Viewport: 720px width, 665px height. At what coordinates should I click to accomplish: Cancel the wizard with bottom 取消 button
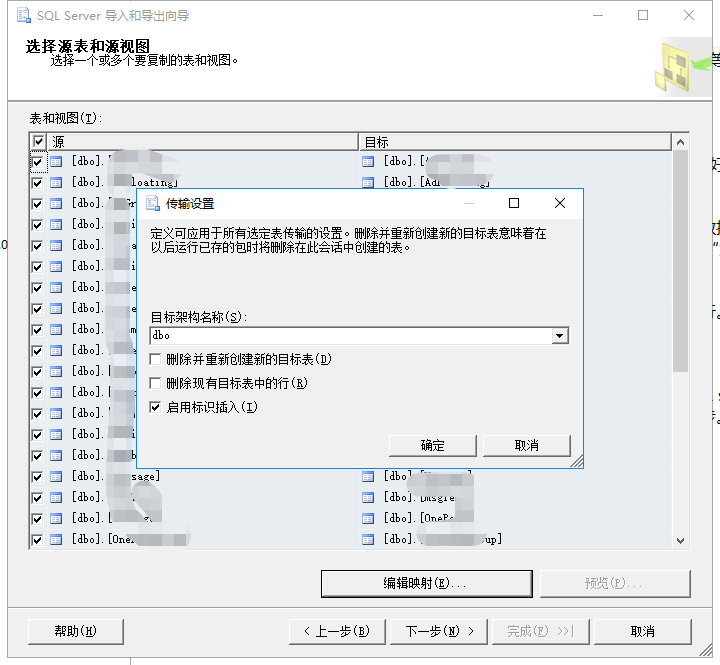click(643, 631)
